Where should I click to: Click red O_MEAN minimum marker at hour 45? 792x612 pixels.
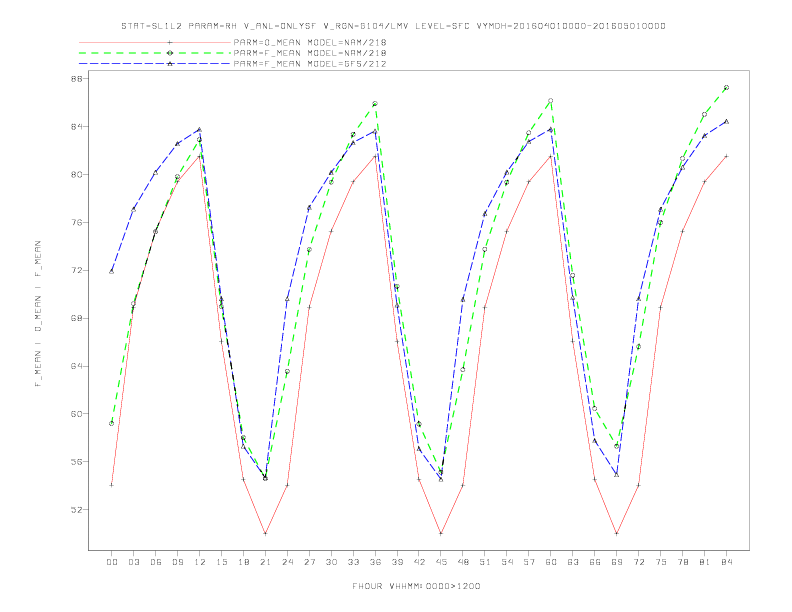click(x=441, y=533)
